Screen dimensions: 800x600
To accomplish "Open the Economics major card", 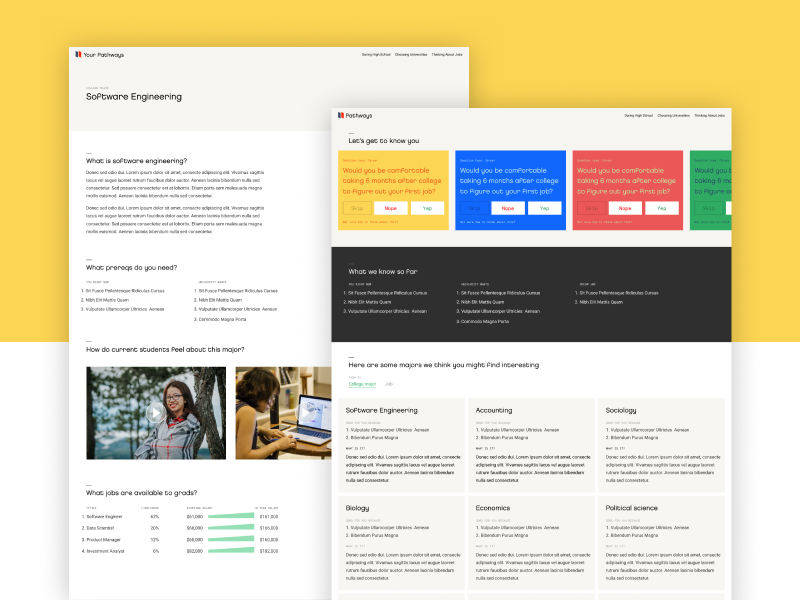I will [x=531, y=543].
